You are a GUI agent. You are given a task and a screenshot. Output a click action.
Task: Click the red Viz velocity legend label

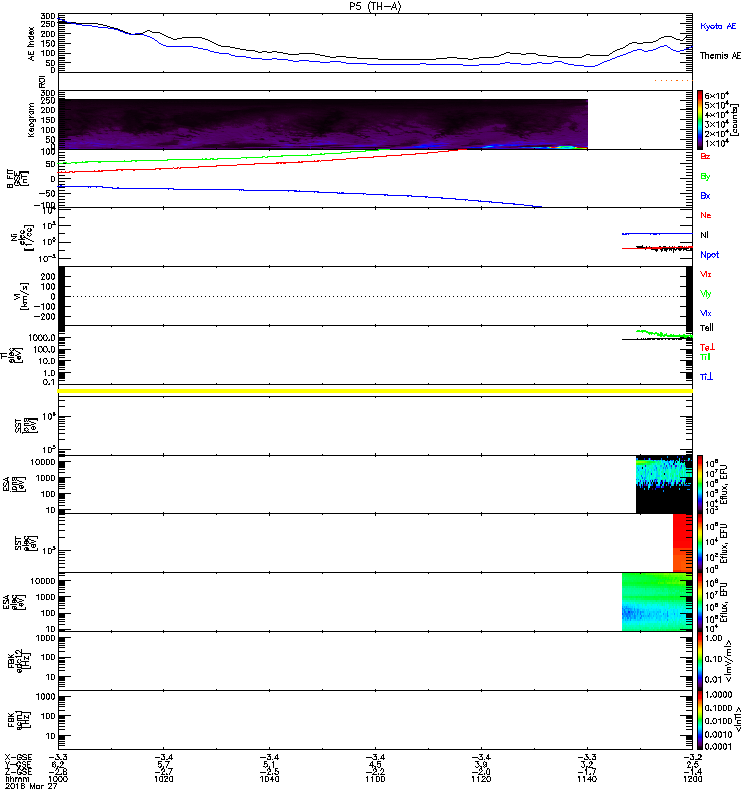pos(706,274)
